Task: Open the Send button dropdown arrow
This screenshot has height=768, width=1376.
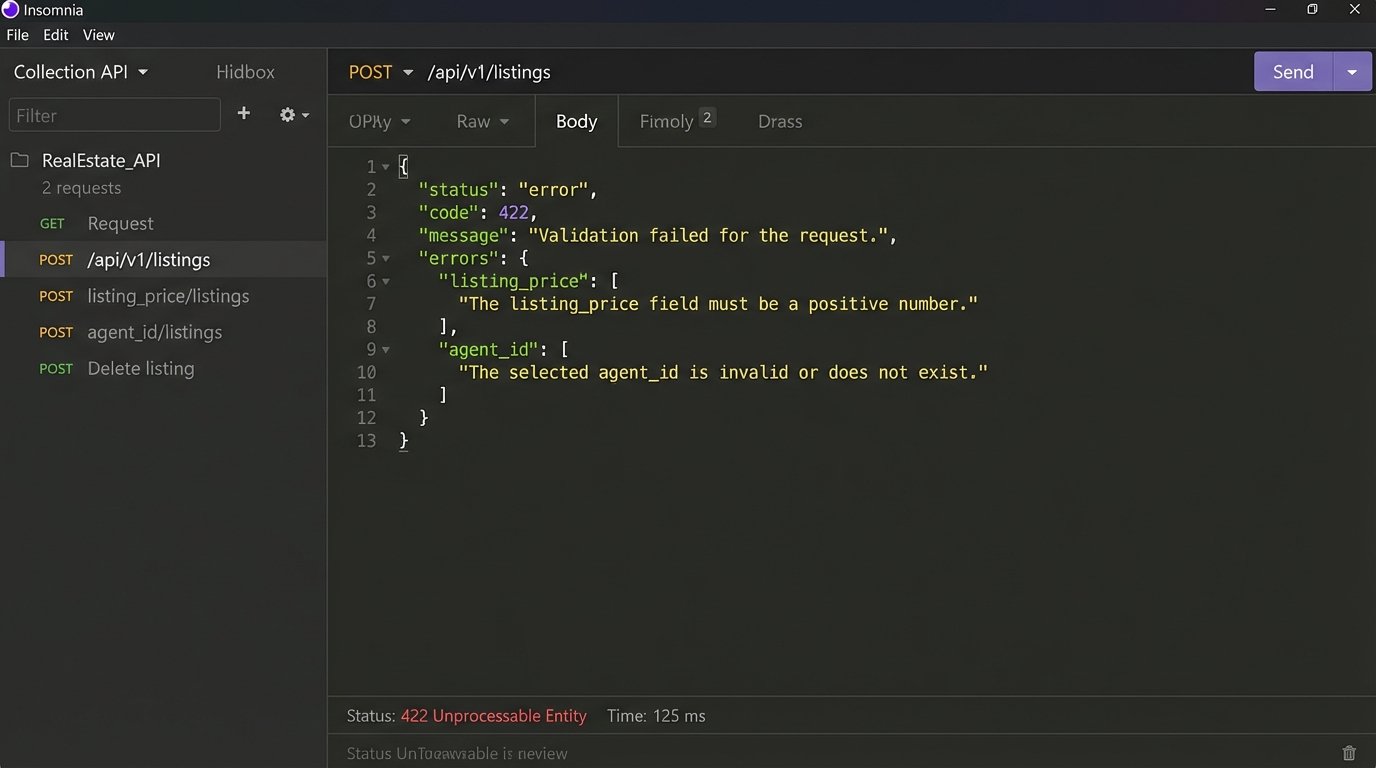Action: [1352, 71]
